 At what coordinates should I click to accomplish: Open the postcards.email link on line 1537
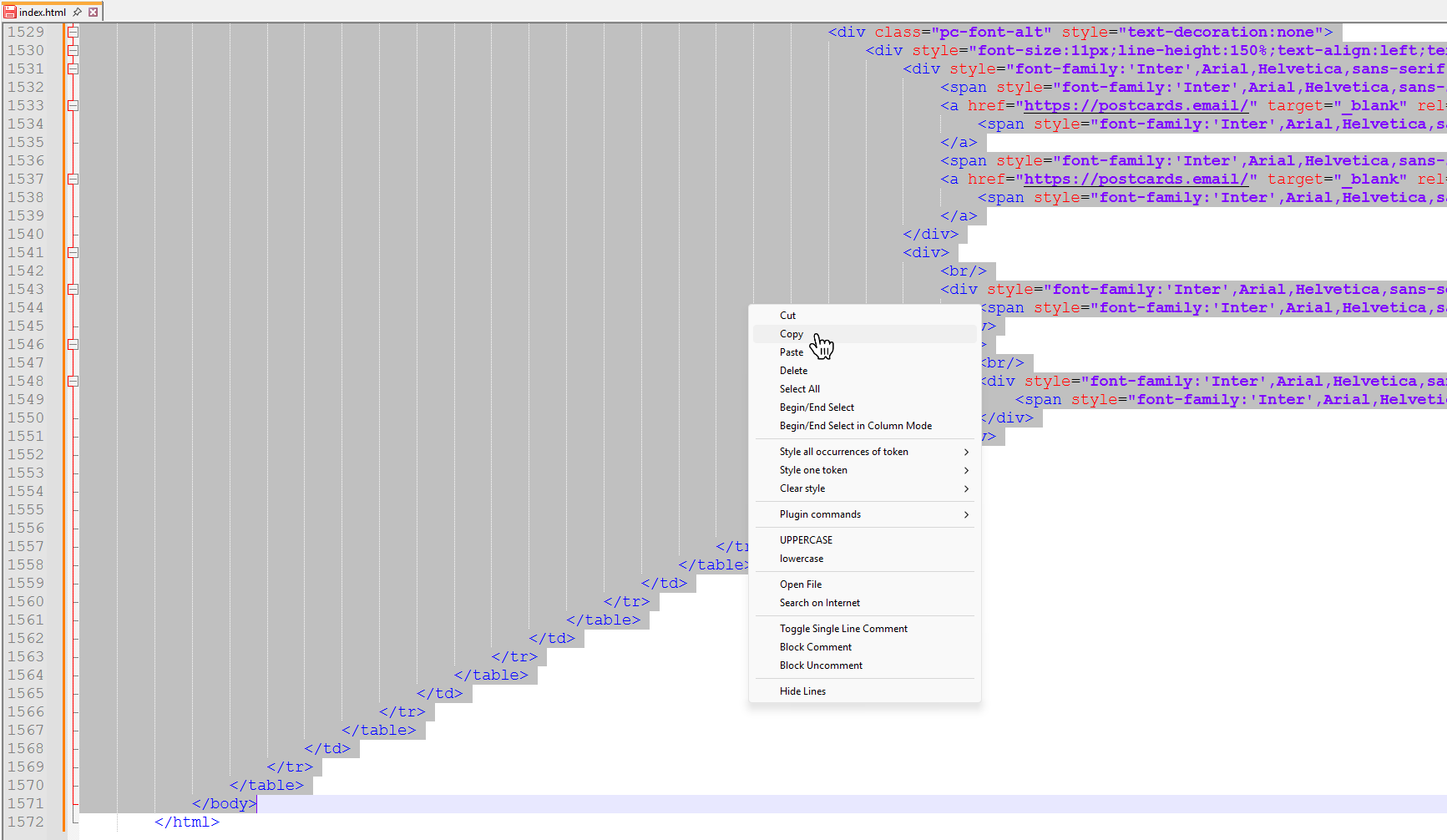1136,179
